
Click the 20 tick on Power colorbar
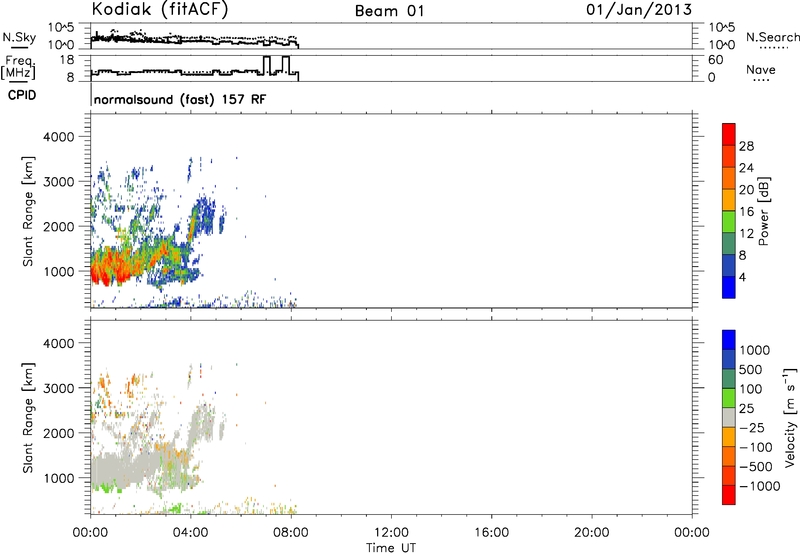[746, 190]
